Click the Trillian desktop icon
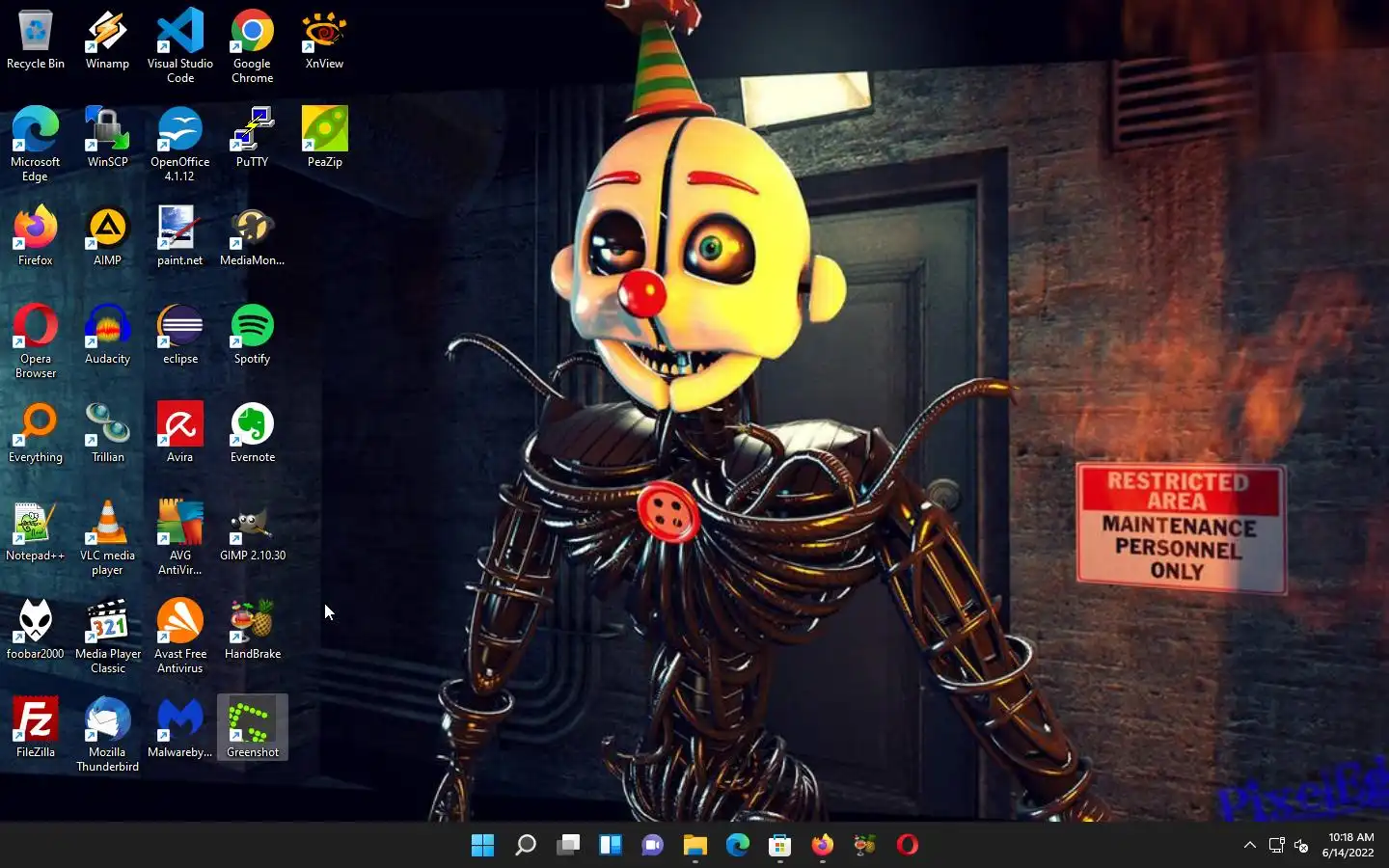Image resolution: width=1389 pixels, height=868 pixels. coord(107,434)
